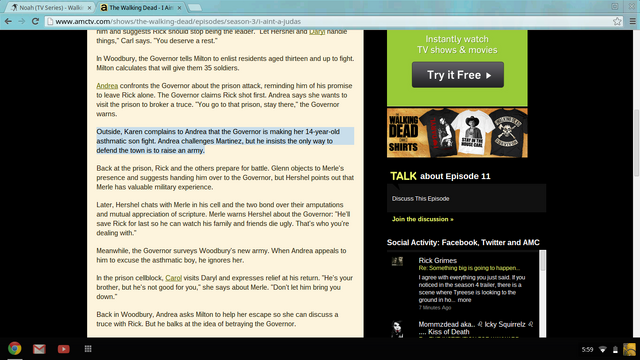Click the Wi-Fi status icon
This screenshot has width=640, height=360.
coord(602,349)
